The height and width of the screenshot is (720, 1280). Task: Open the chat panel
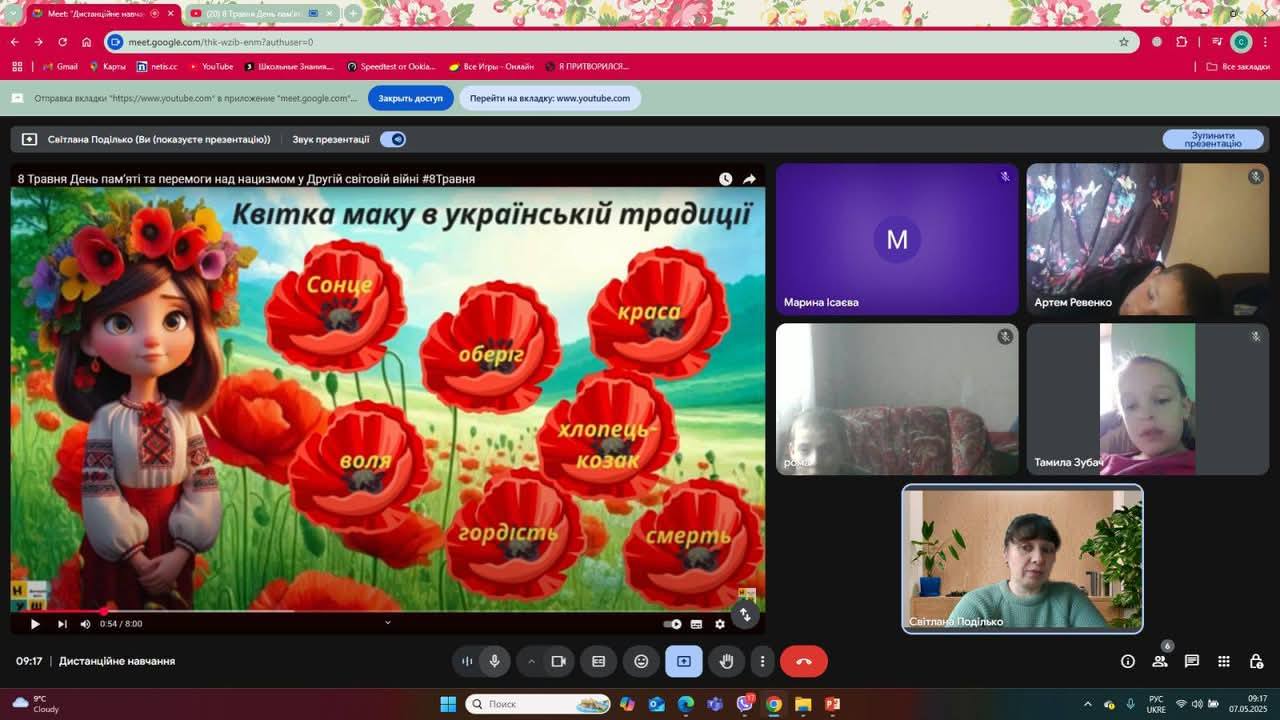point(1192,661)
